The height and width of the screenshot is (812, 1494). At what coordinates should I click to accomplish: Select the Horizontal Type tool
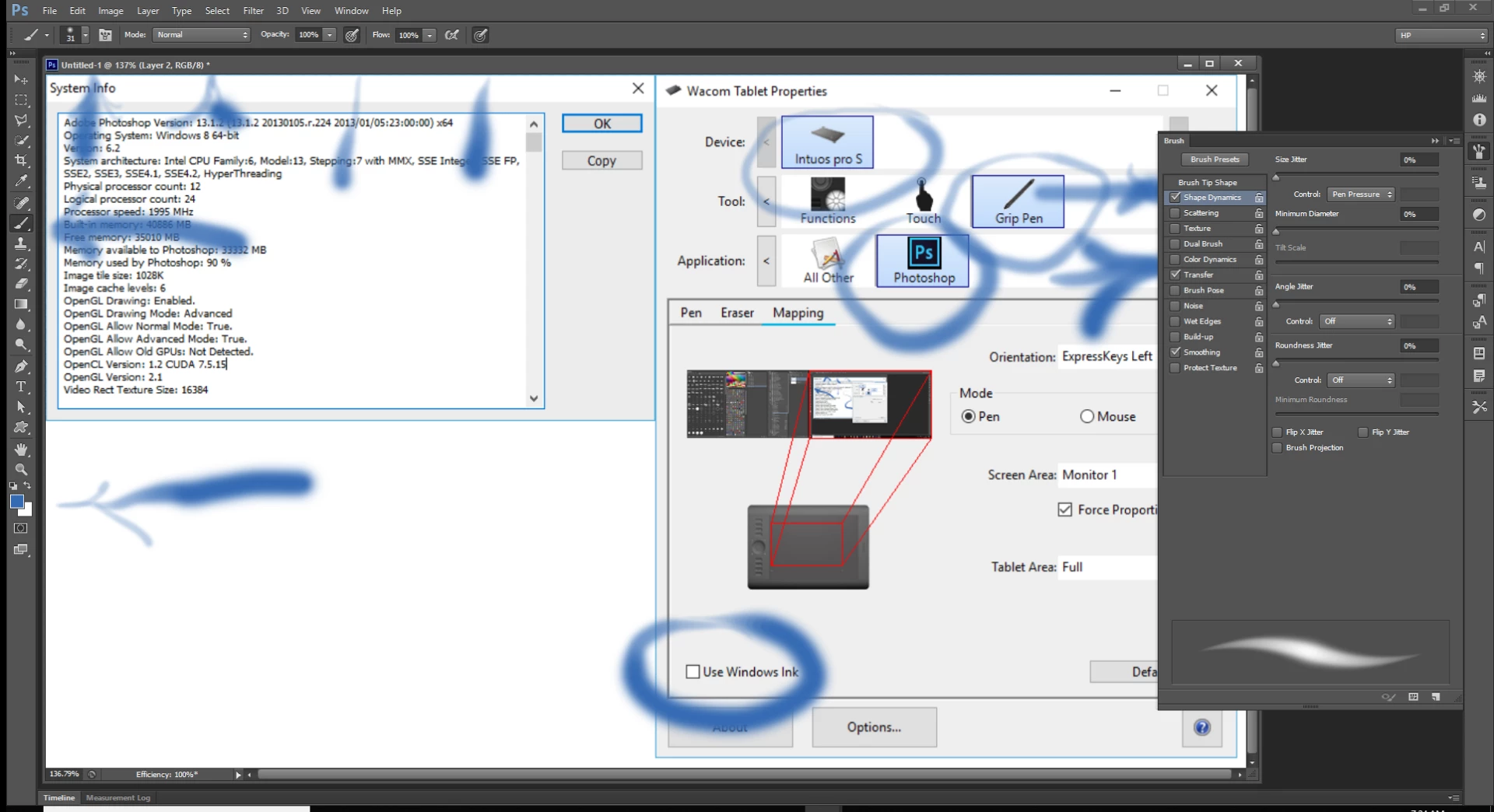21,387
